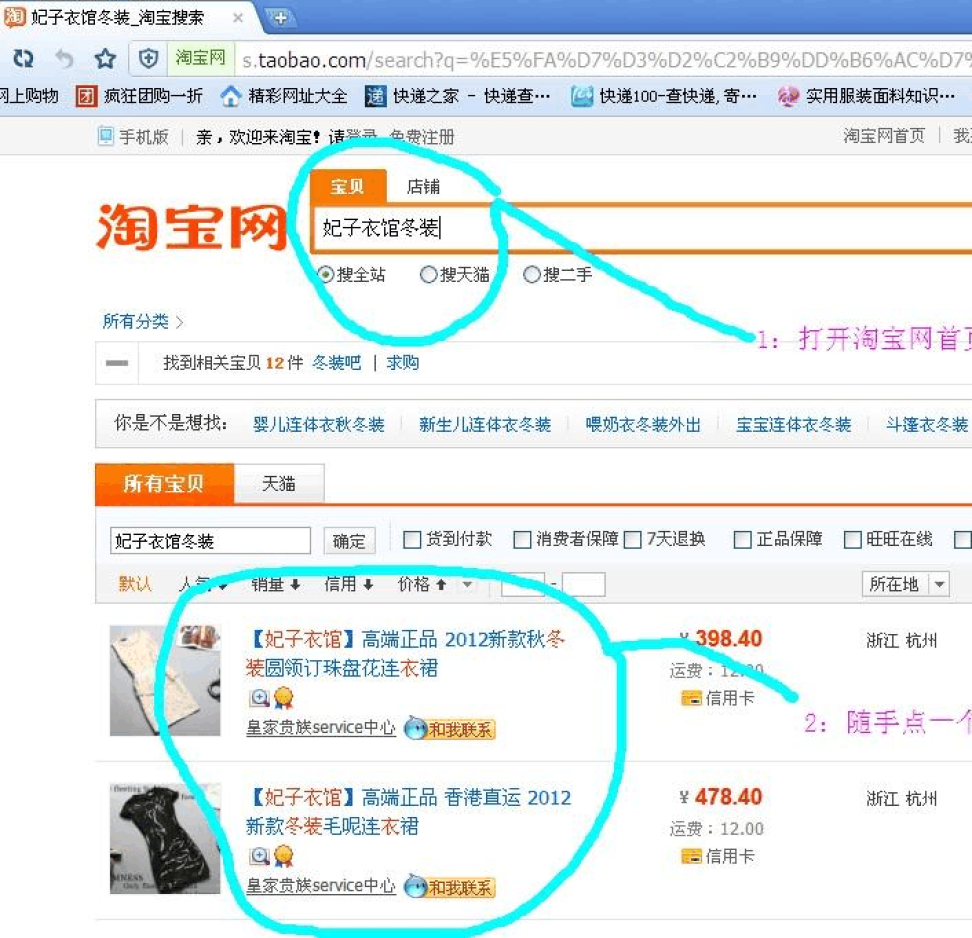The image size is (972, 938).
Task: Switch to the 店铺 search tab
Action: 423,187
